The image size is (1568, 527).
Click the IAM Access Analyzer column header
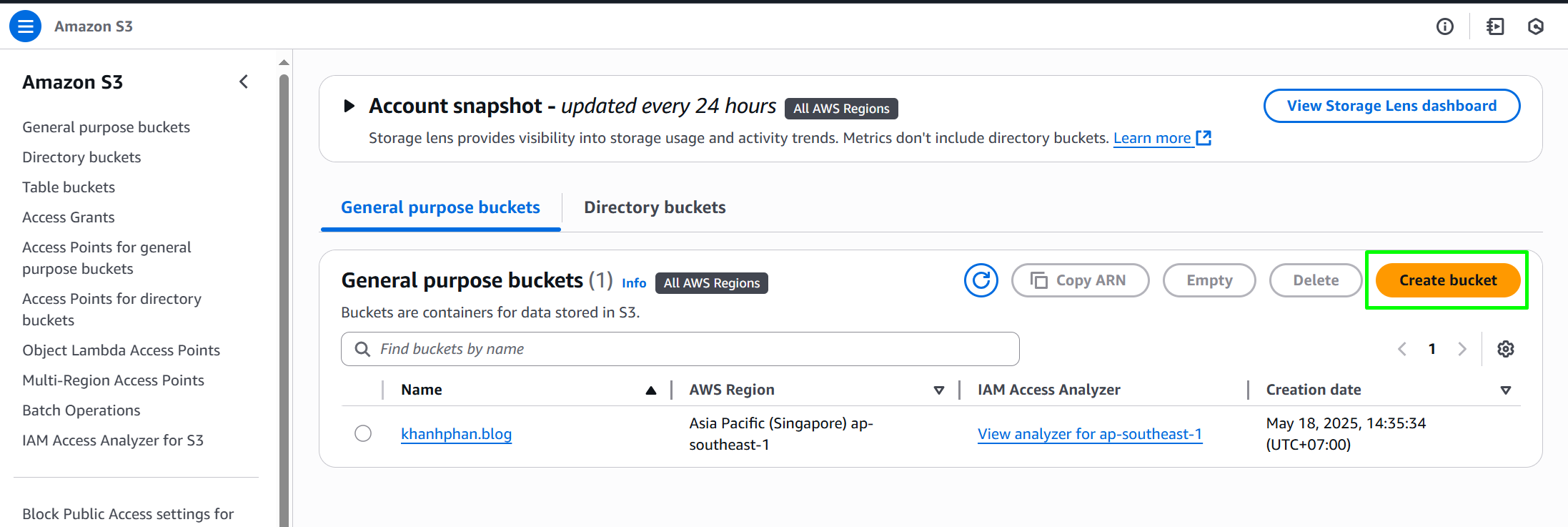pyautogui.click(x=1048, y=390)
